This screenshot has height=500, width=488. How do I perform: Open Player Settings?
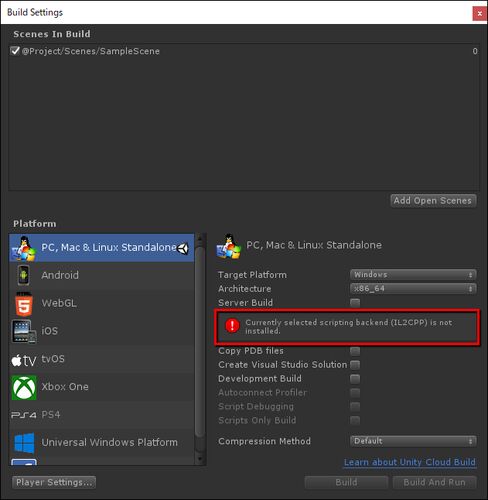54,482
